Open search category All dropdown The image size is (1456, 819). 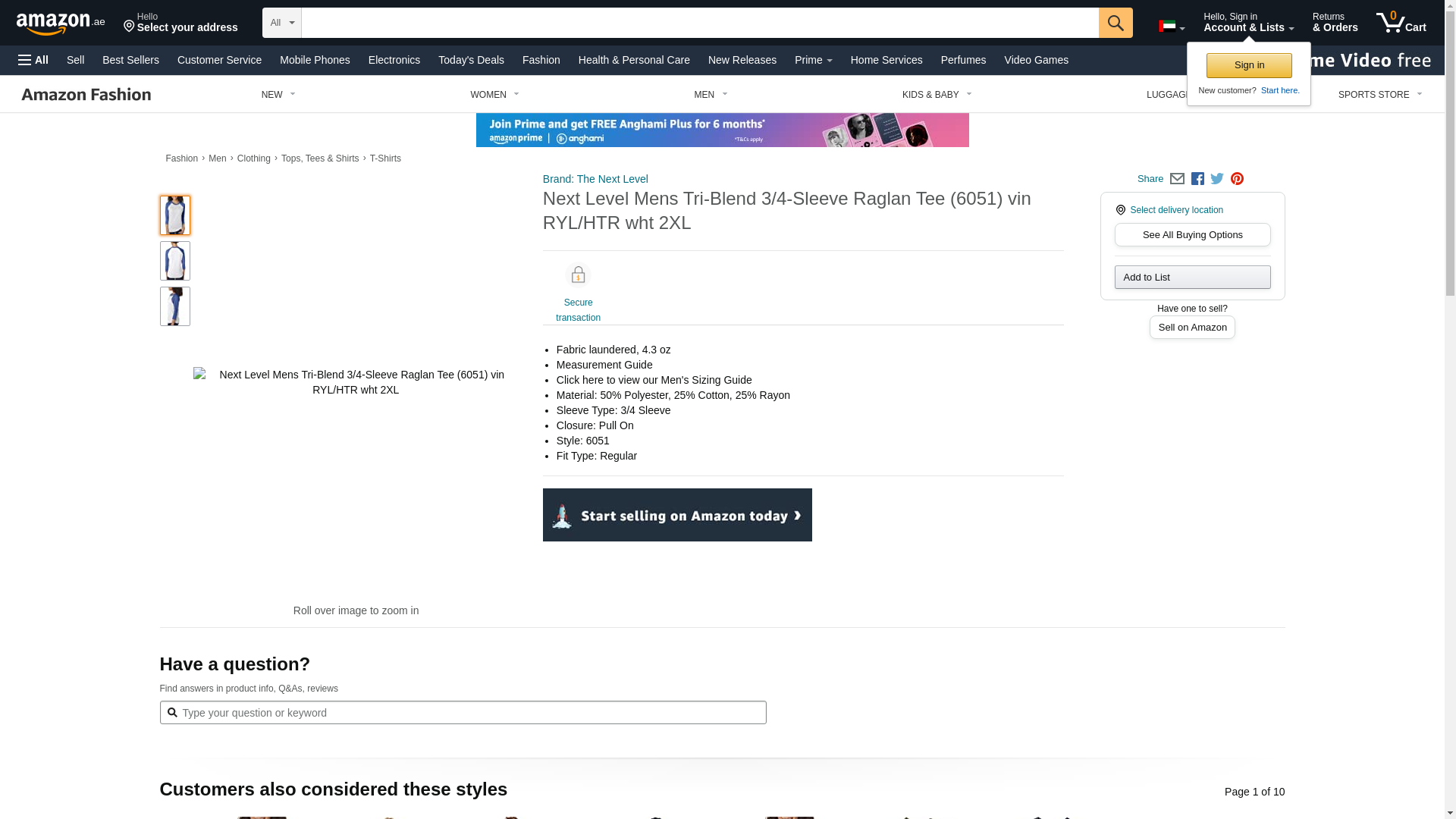[x=281, y=23]
